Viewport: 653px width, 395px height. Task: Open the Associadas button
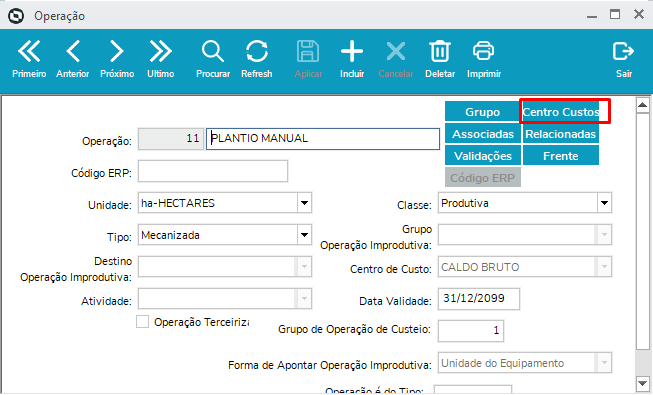483,134
